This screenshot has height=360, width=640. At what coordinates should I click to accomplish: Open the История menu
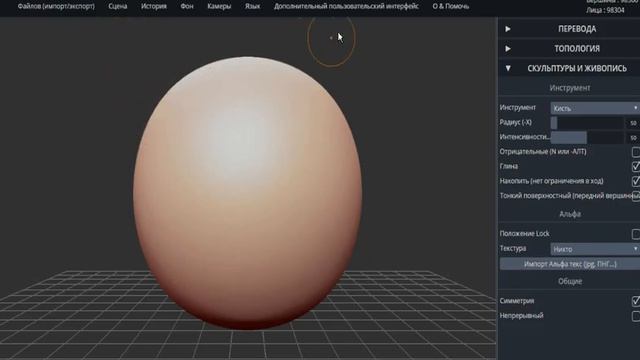(154, 7)
